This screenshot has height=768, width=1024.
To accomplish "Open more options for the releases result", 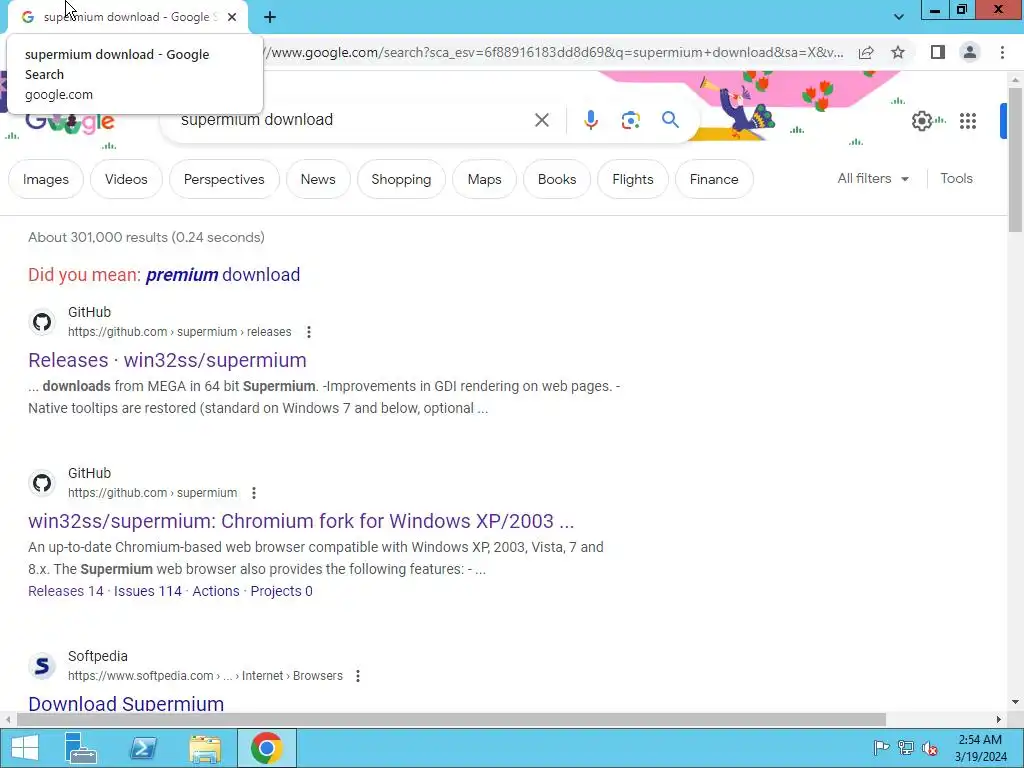I will [x=309, y=332].
